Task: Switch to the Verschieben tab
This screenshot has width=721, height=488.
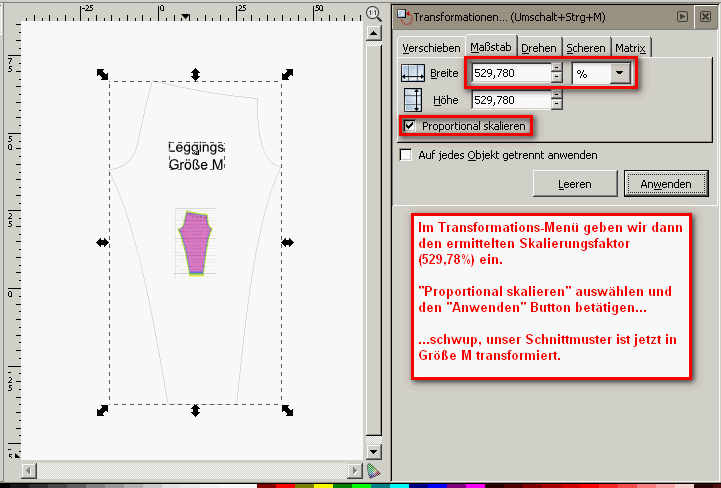Action: (x=431, y=47)
